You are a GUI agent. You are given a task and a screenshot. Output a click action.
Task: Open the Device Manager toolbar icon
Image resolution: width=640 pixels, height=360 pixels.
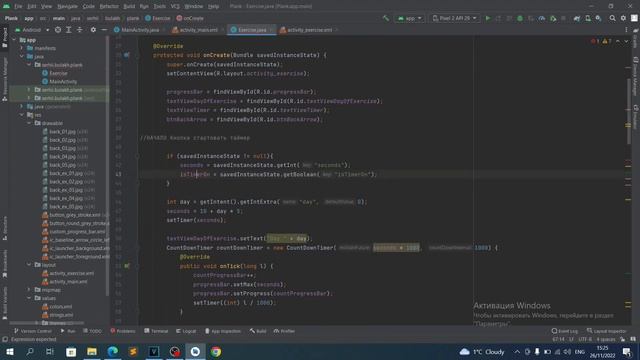[588, 18]
